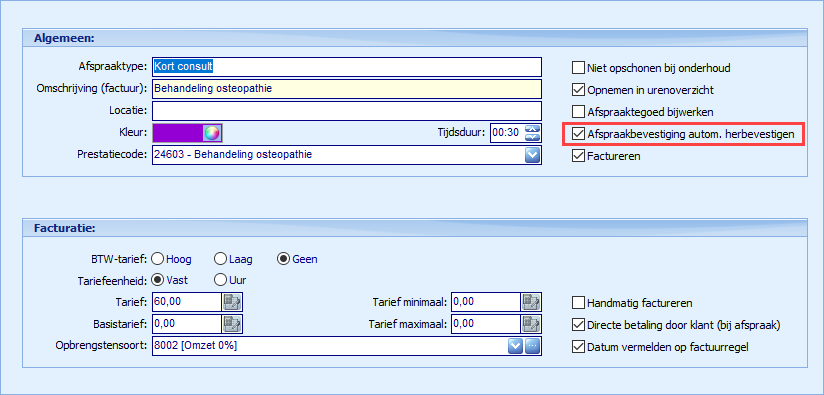Screen dimensions: 824x395
Task: Select BTW-tarief Laag radio button
Action: click(x=220, y=259)
